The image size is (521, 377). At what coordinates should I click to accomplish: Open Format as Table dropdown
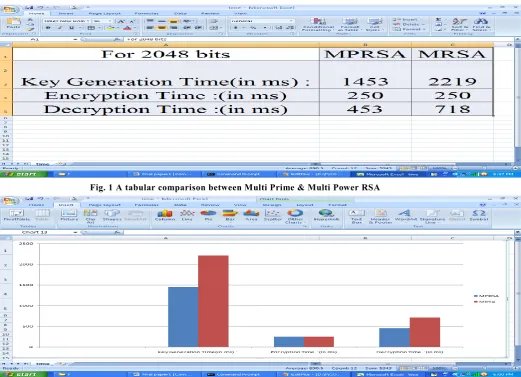coord(349,25)
